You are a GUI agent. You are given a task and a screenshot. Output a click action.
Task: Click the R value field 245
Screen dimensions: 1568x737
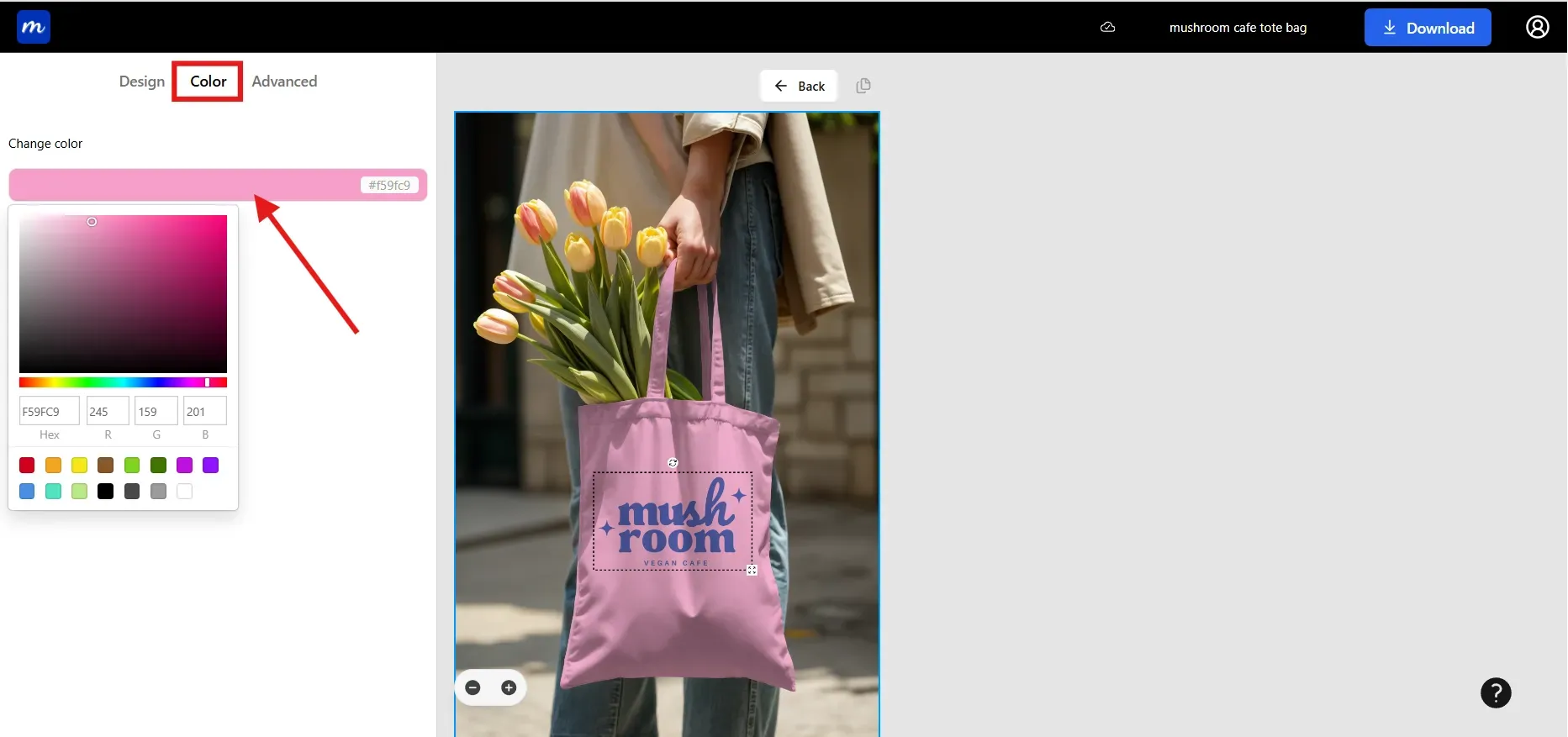[x=108, y=411]
